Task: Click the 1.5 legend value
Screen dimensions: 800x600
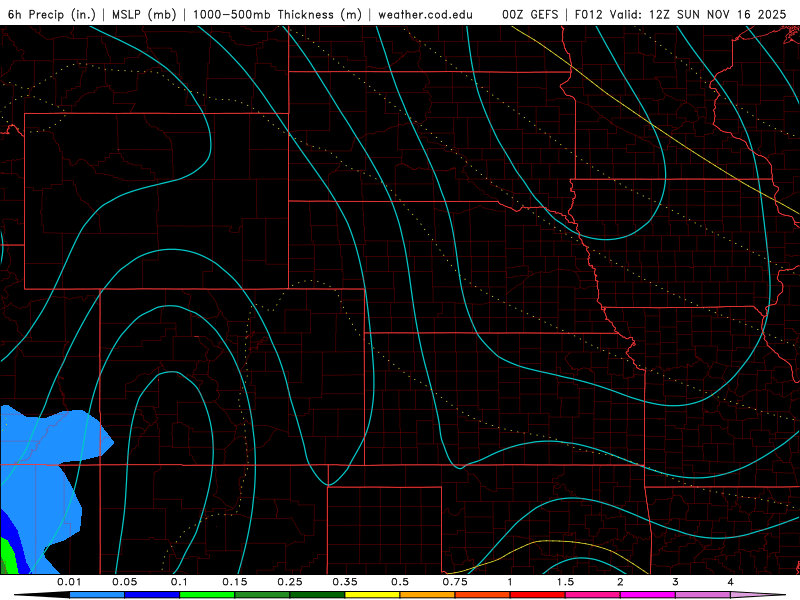Action: pyautogui.click(x=565, y=582)
